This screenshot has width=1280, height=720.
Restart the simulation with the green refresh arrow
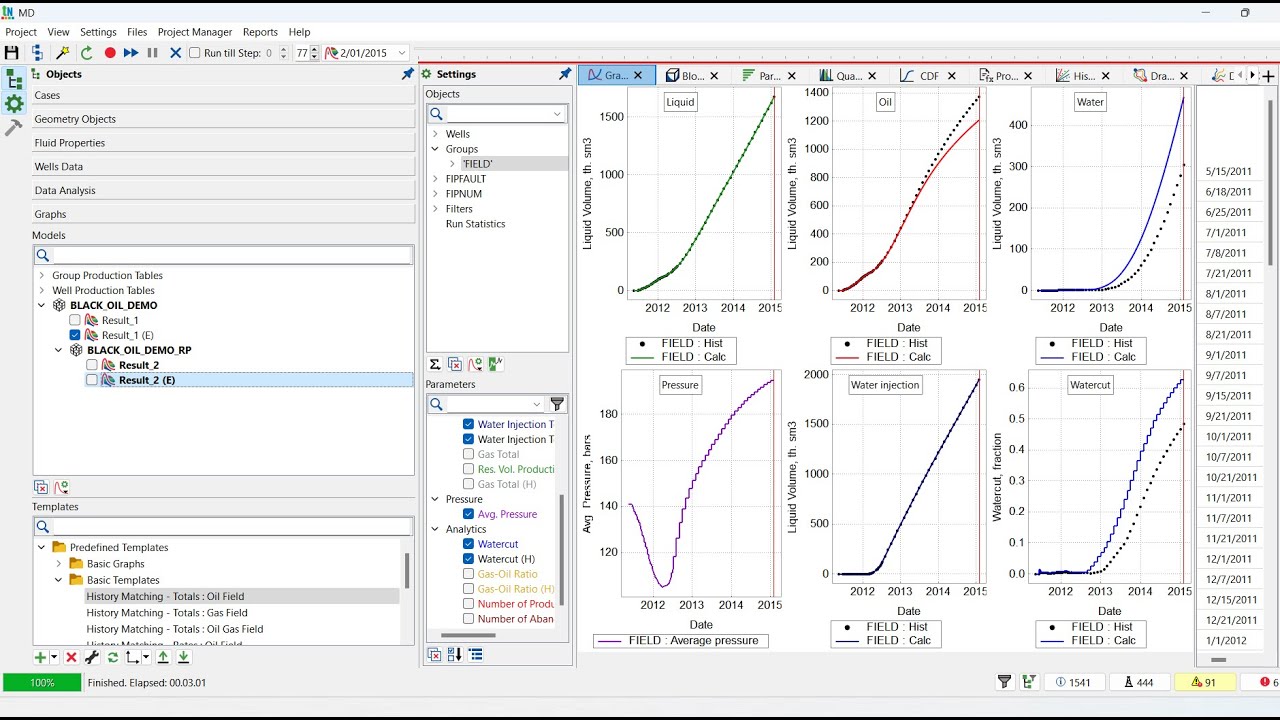click(86, 53)
